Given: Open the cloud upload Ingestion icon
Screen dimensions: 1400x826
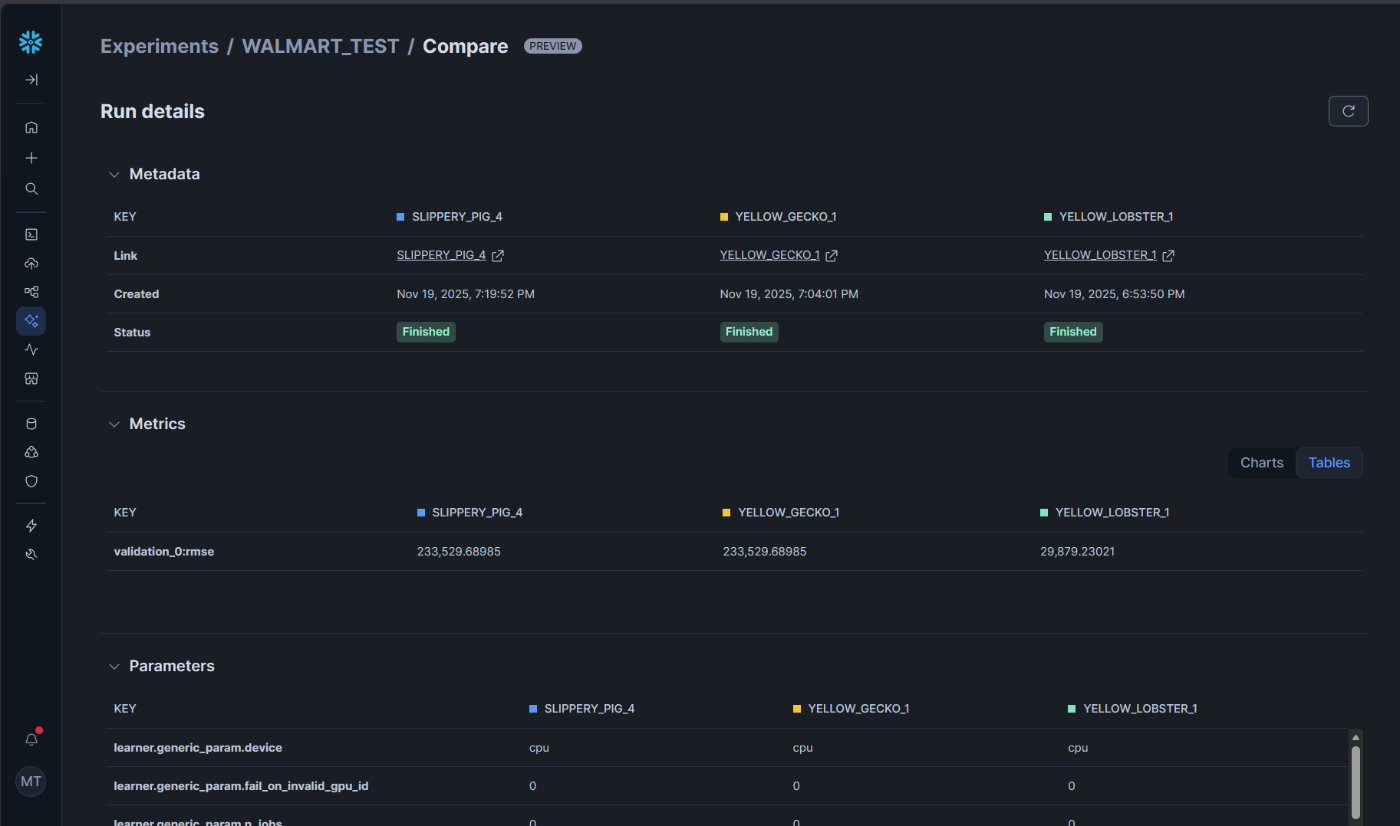Looking at the screenshot, I should point(31,263).
